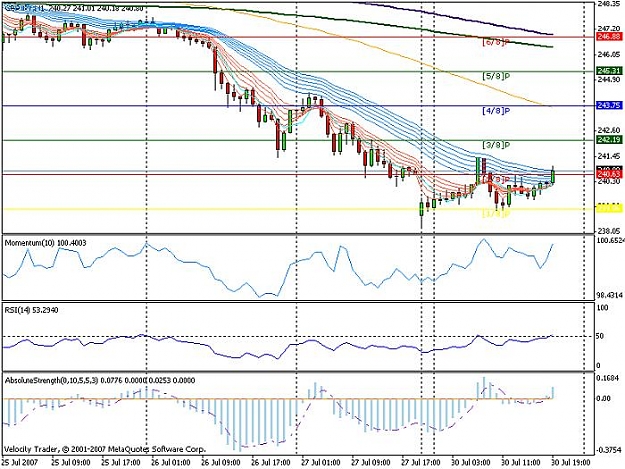Click the 0.1684 AbsoluteStrength scale value

point(609,377)
